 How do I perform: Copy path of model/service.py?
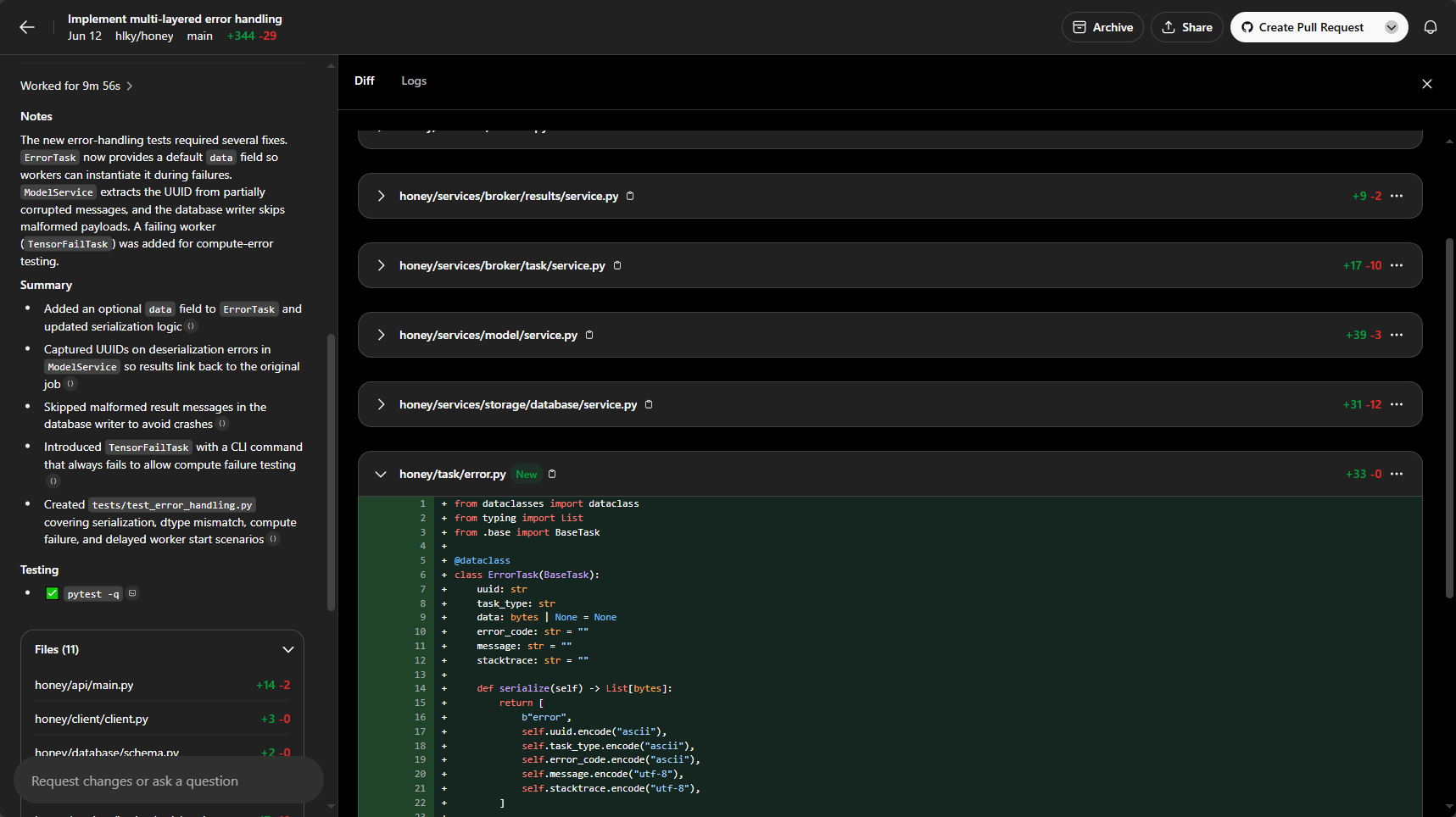589,335
